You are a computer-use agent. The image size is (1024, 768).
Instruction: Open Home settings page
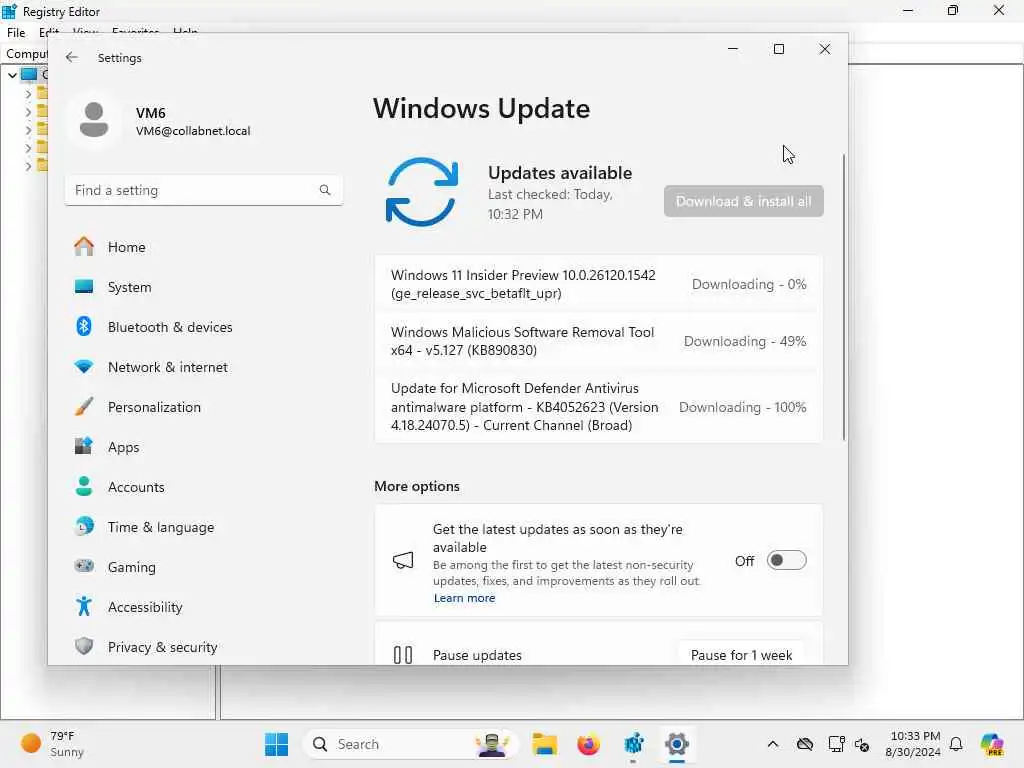[x=126, y=247]
